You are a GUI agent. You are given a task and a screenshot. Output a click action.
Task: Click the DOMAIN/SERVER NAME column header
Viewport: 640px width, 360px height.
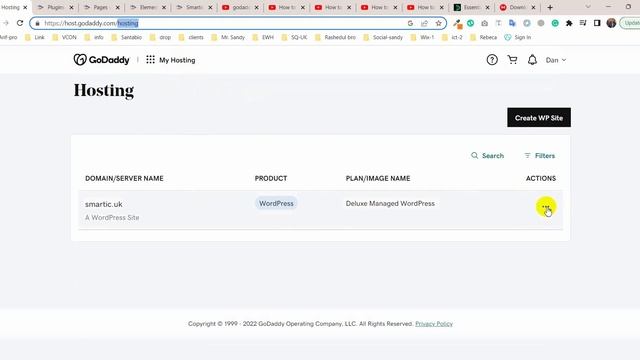[124, 178]
